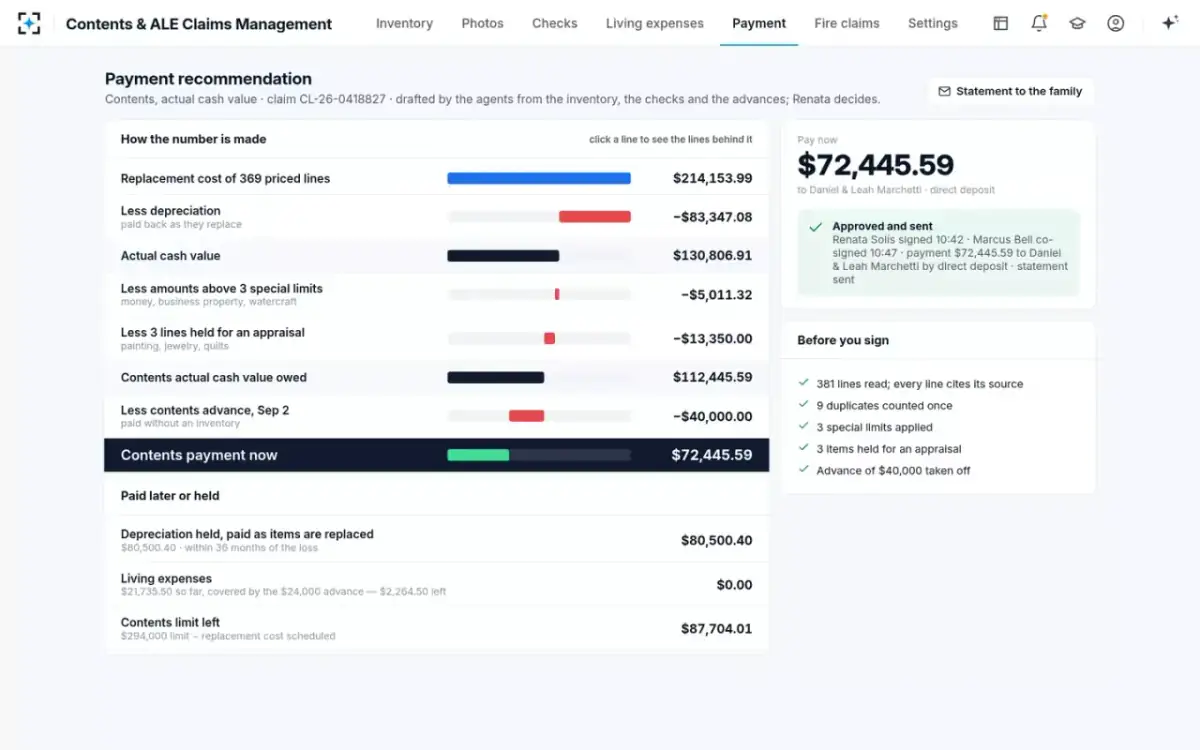The image size is (1200, 750).
Task: Click Depreciation held, paid as items replaced
Action: click(x=437, y=540)
